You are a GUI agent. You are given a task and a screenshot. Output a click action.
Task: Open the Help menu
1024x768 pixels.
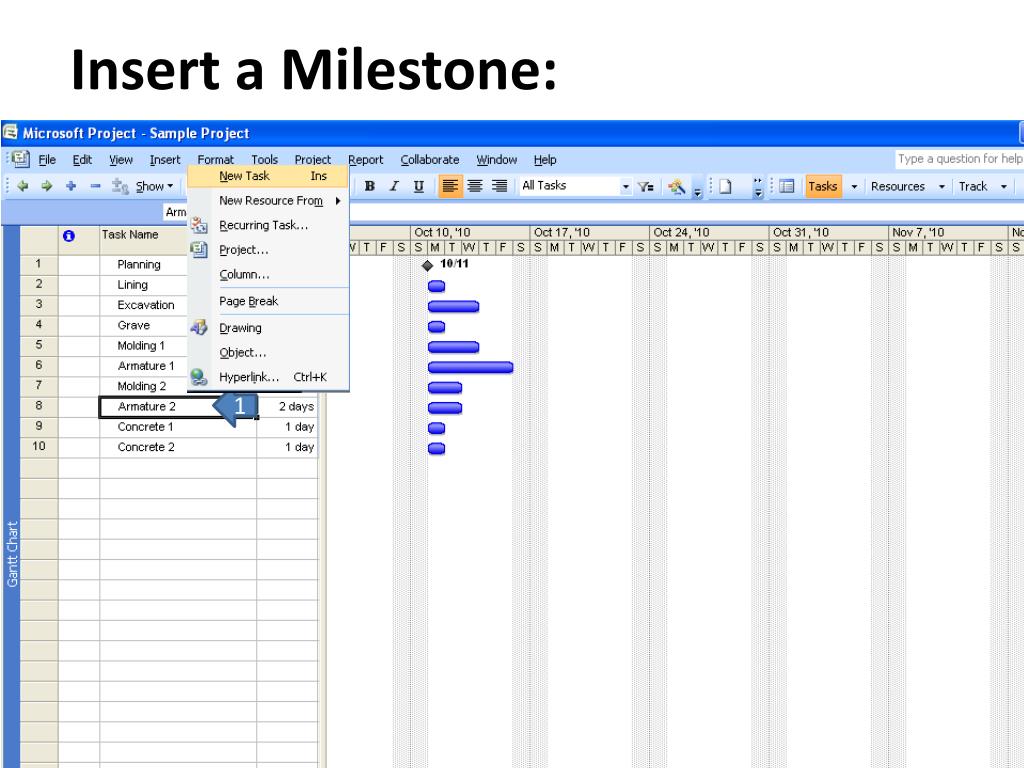click(545, 159)
